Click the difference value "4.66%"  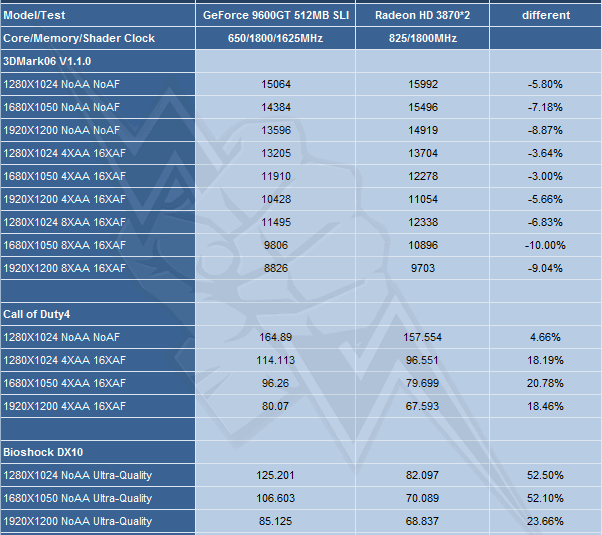pos(545,337)
